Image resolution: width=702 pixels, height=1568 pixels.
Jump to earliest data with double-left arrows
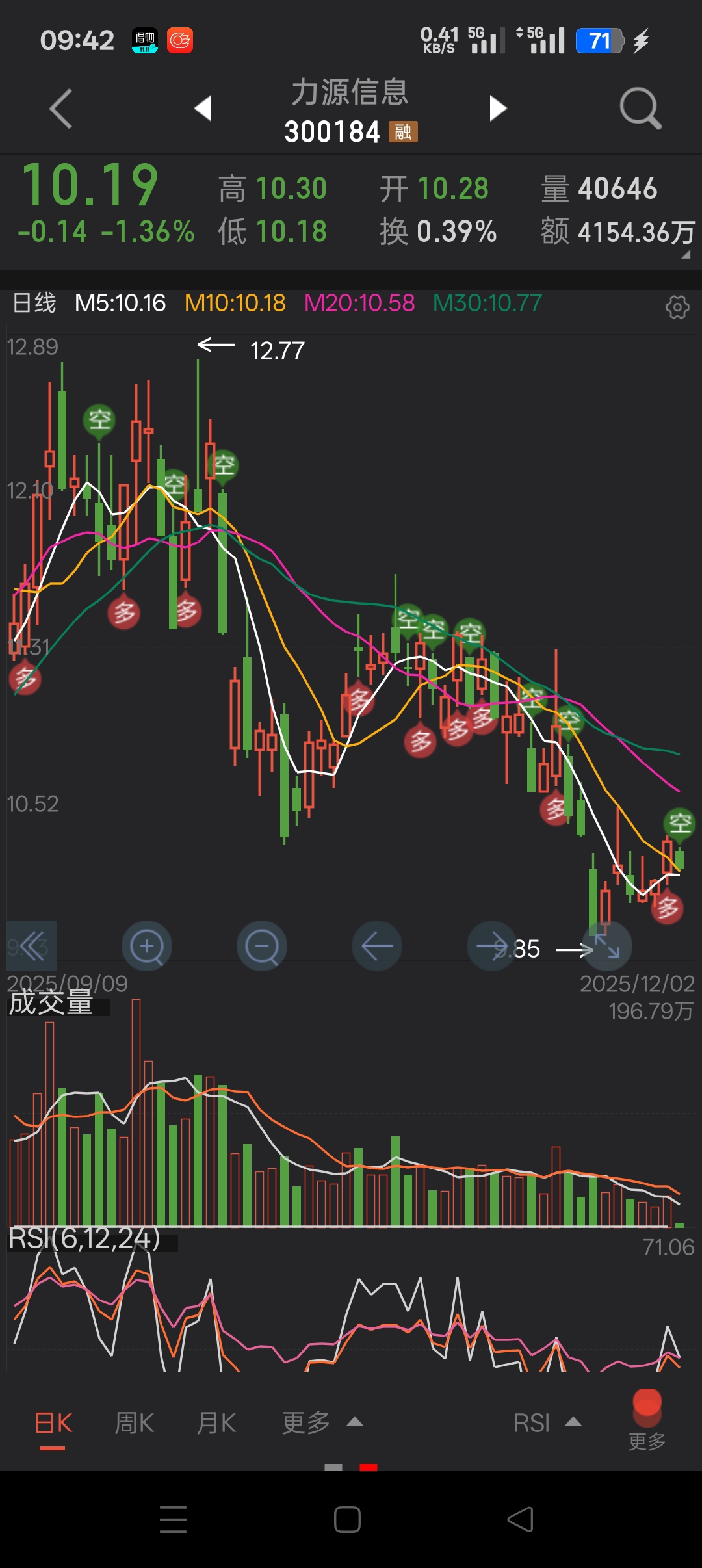[32, 946]
